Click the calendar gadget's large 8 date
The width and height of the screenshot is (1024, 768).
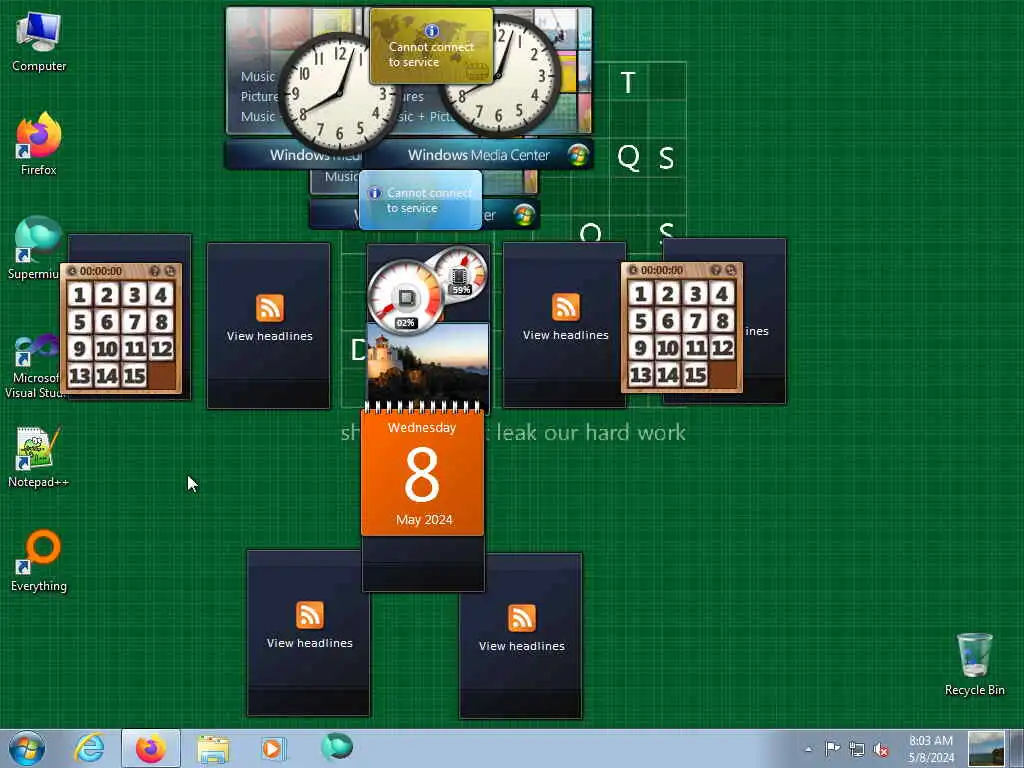[x=422, y=475]
